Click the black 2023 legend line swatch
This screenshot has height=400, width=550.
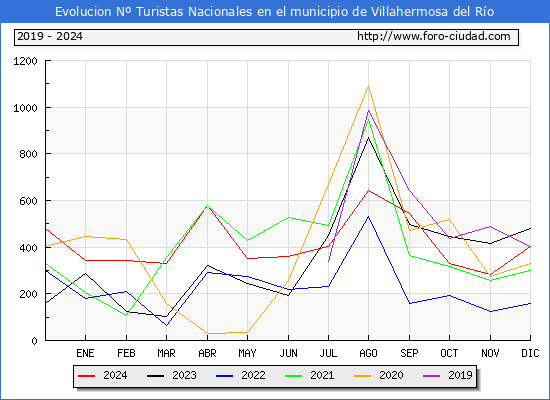[x=155, y=376]
